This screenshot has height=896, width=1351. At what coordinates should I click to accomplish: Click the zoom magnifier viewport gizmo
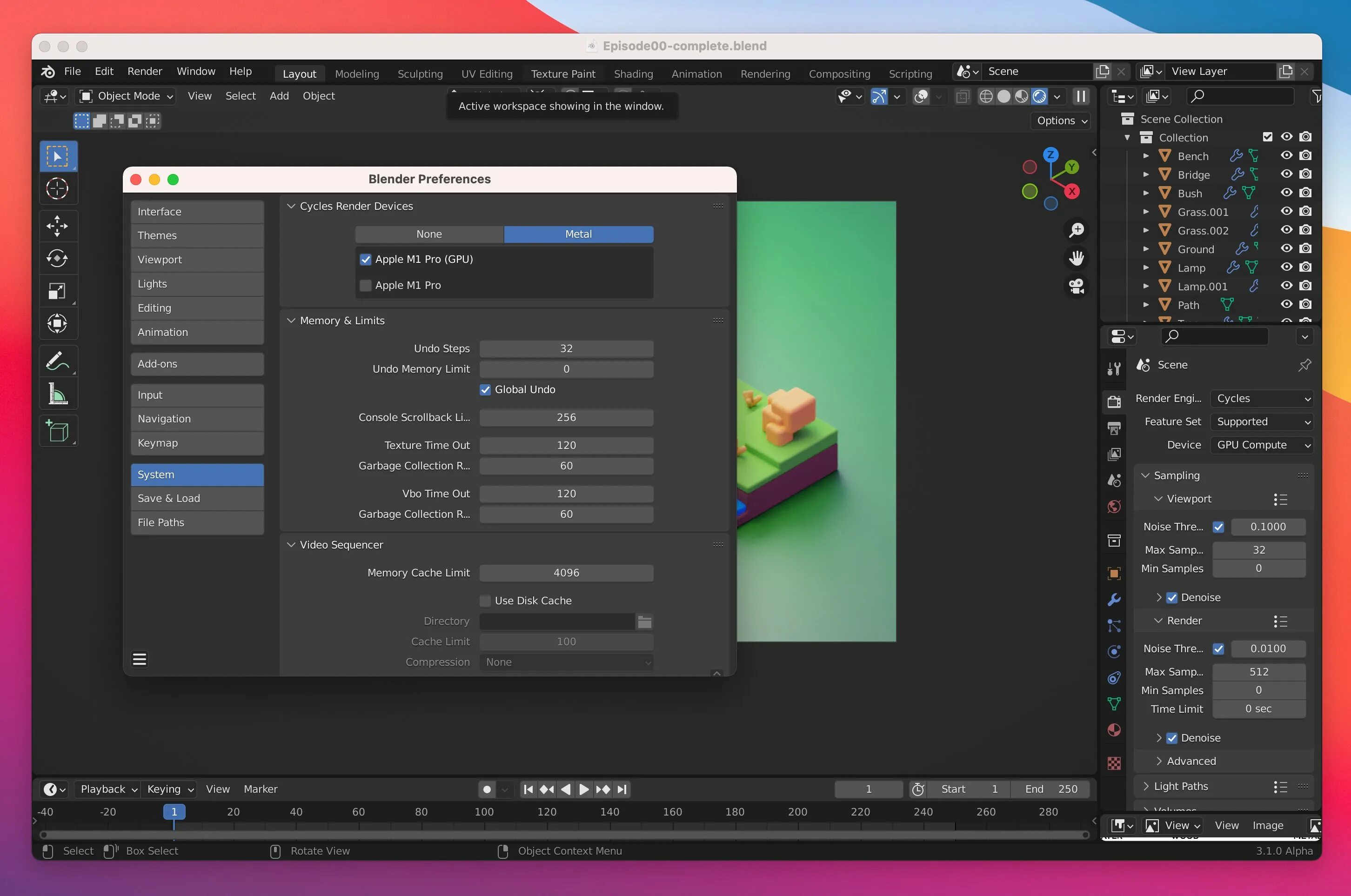tap(1077, 230)
